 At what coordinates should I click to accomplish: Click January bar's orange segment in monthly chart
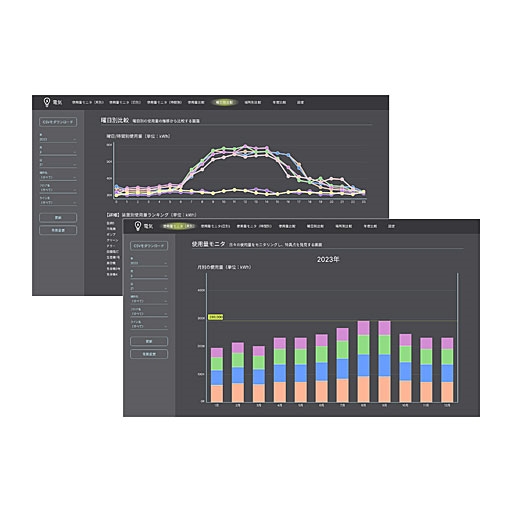click(x=217, y=394)
